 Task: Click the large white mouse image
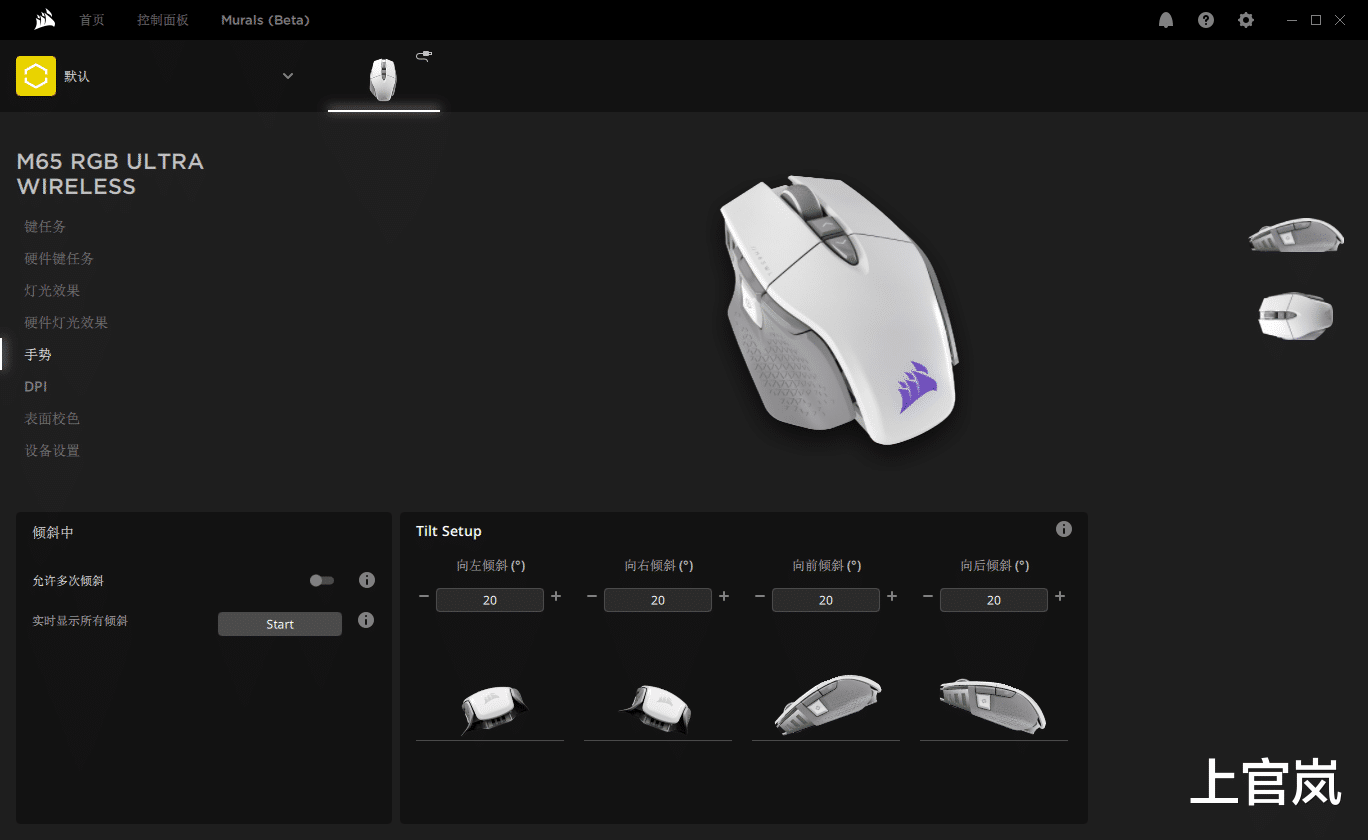[x=838, y=310]
